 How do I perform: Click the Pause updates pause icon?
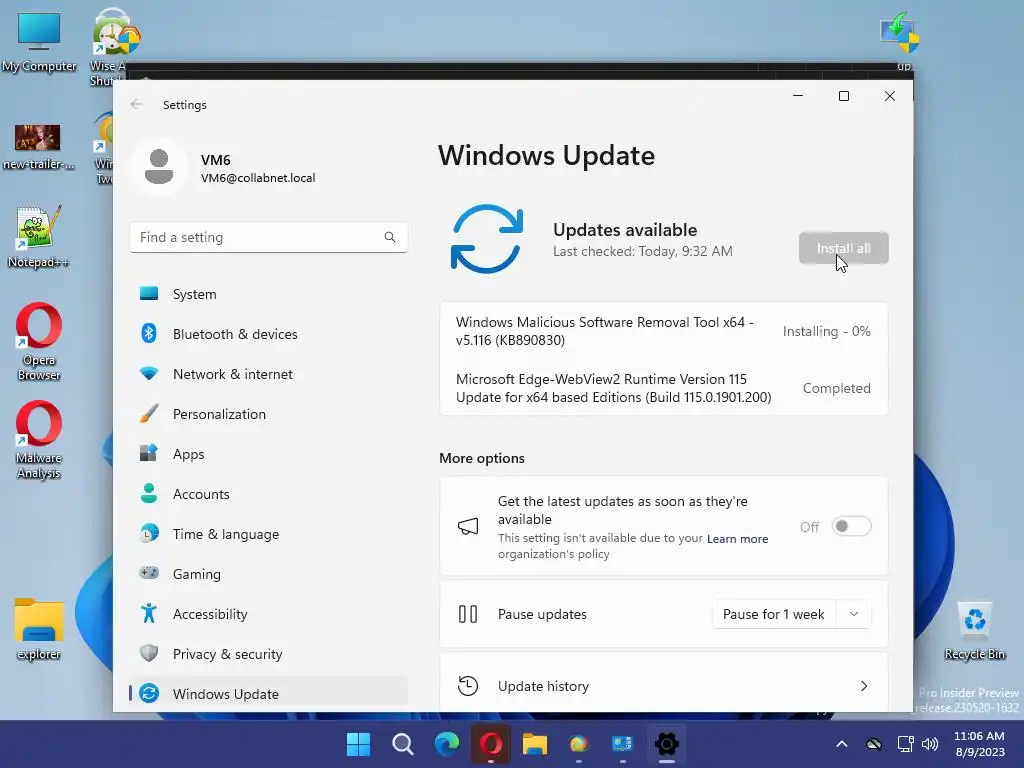tap(468, 614)
